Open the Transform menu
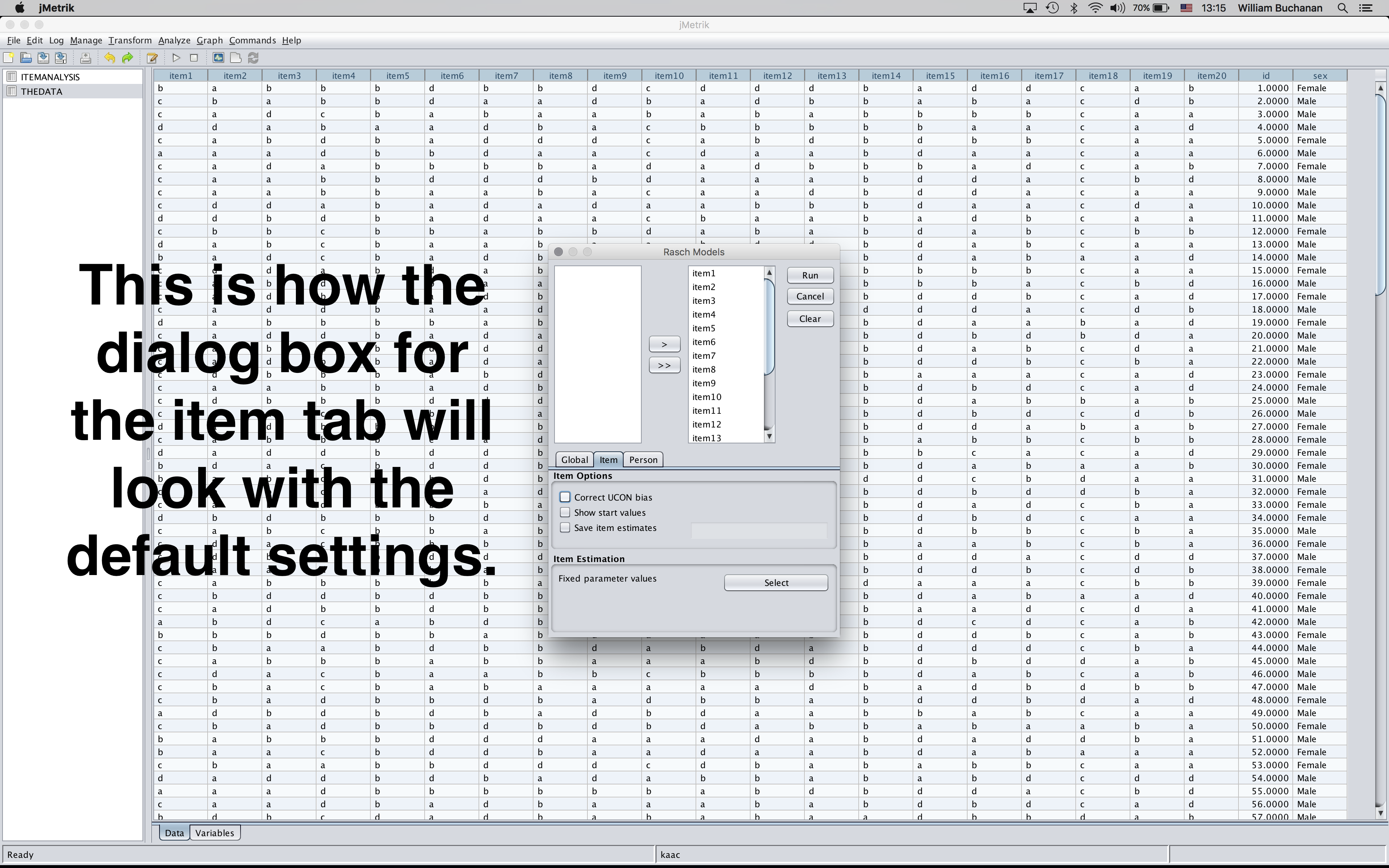The image size is (1389, 868). (130, 40)
